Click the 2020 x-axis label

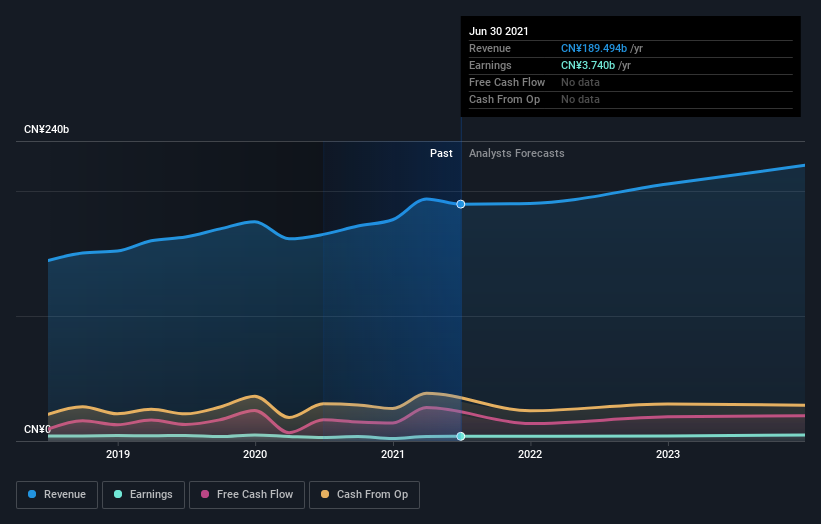(255, 454)
